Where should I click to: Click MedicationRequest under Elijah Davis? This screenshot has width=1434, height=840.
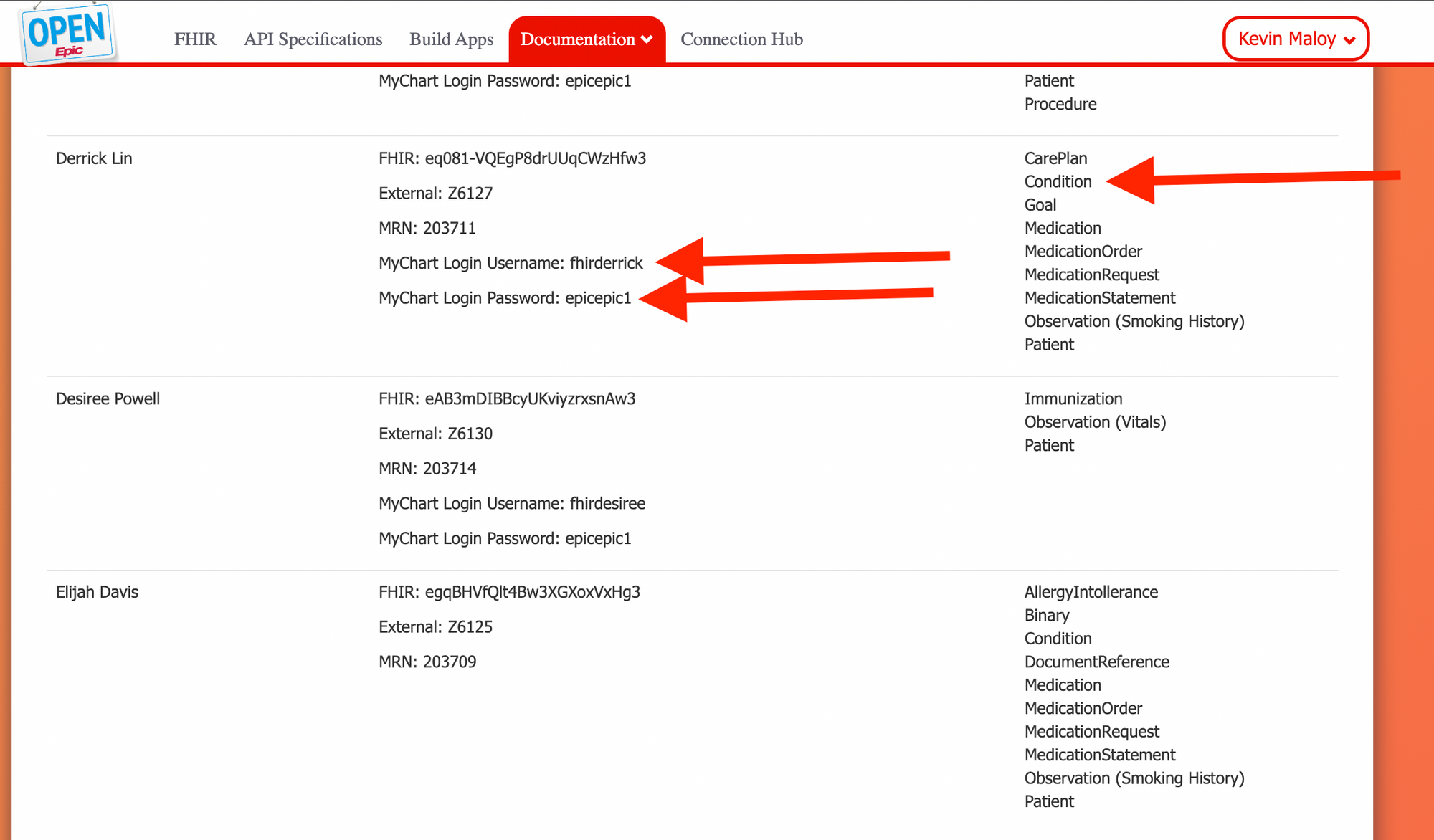[1091, 732]
